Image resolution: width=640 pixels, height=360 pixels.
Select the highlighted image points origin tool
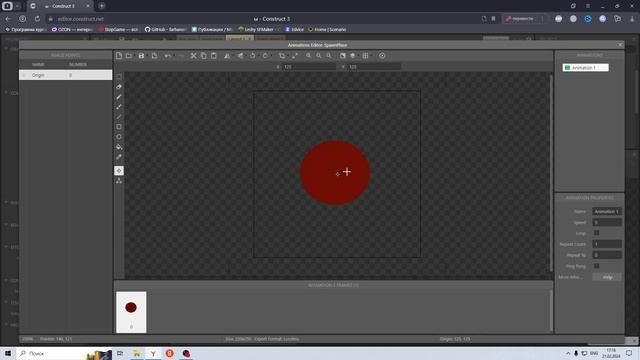[x=119, y=171]
